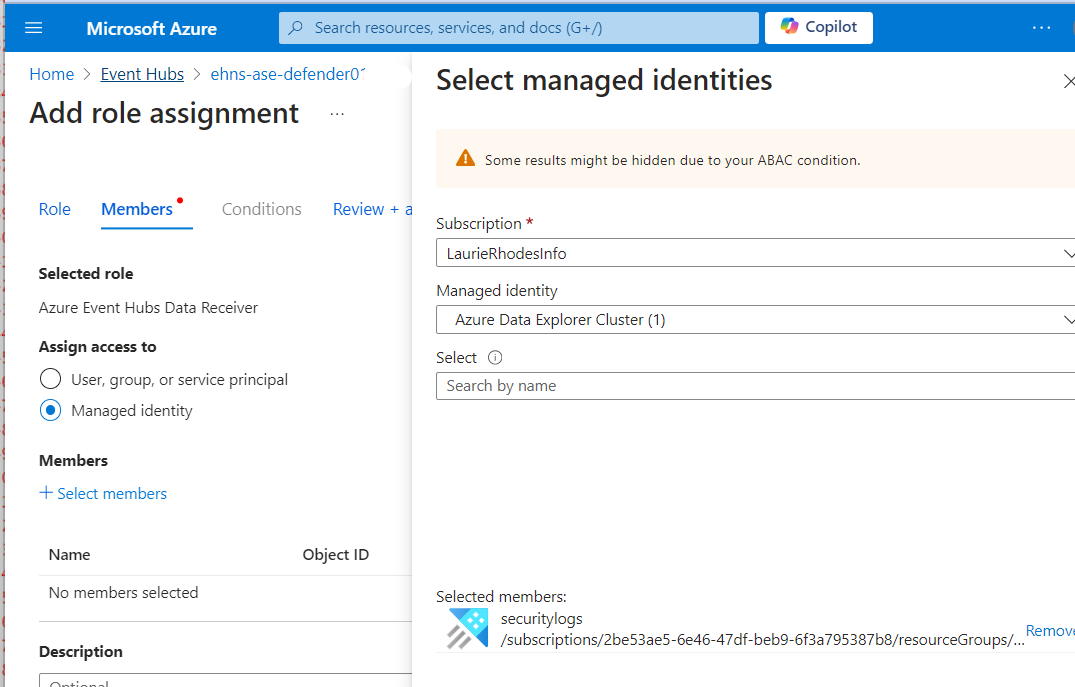Click the Name column header

pos(69,555)
